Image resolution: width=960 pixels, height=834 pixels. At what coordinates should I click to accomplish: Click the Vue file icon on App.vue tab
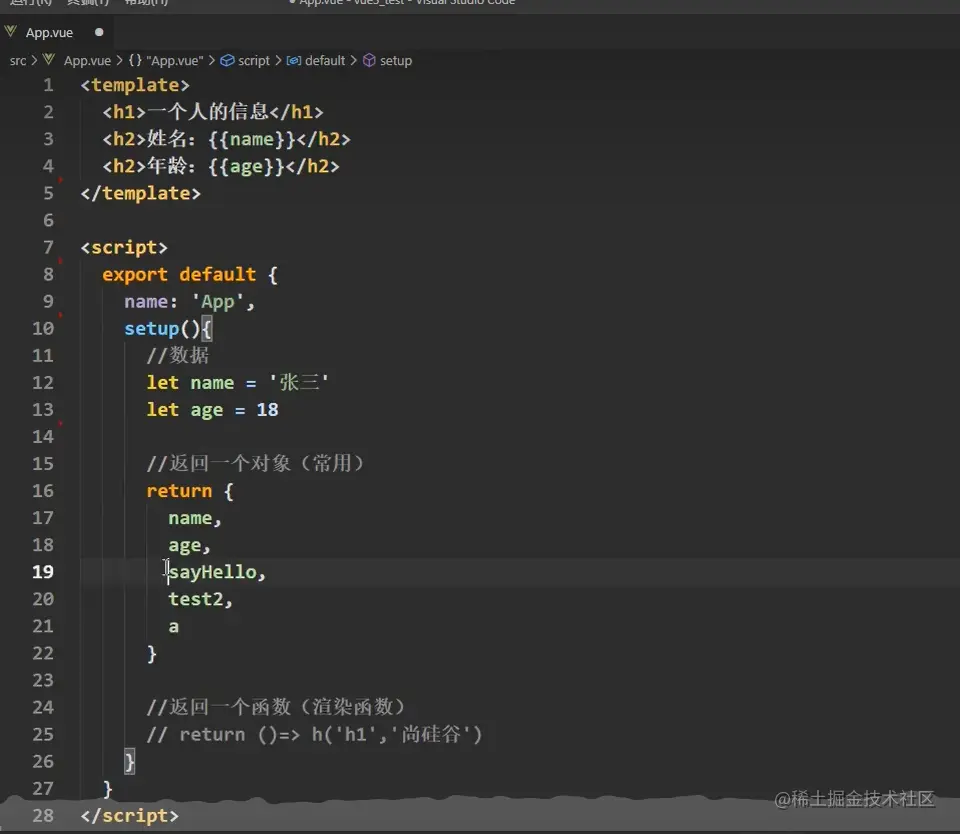point(10,31)
